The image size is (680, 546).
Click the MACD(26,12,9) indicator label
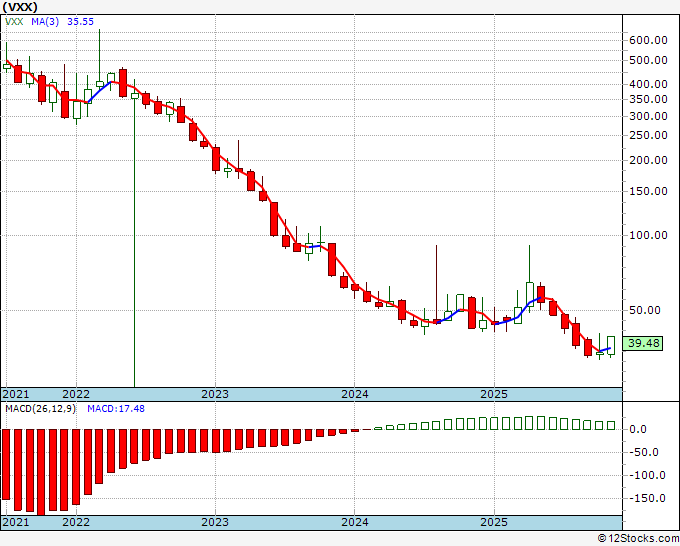[x=40, y=409]
